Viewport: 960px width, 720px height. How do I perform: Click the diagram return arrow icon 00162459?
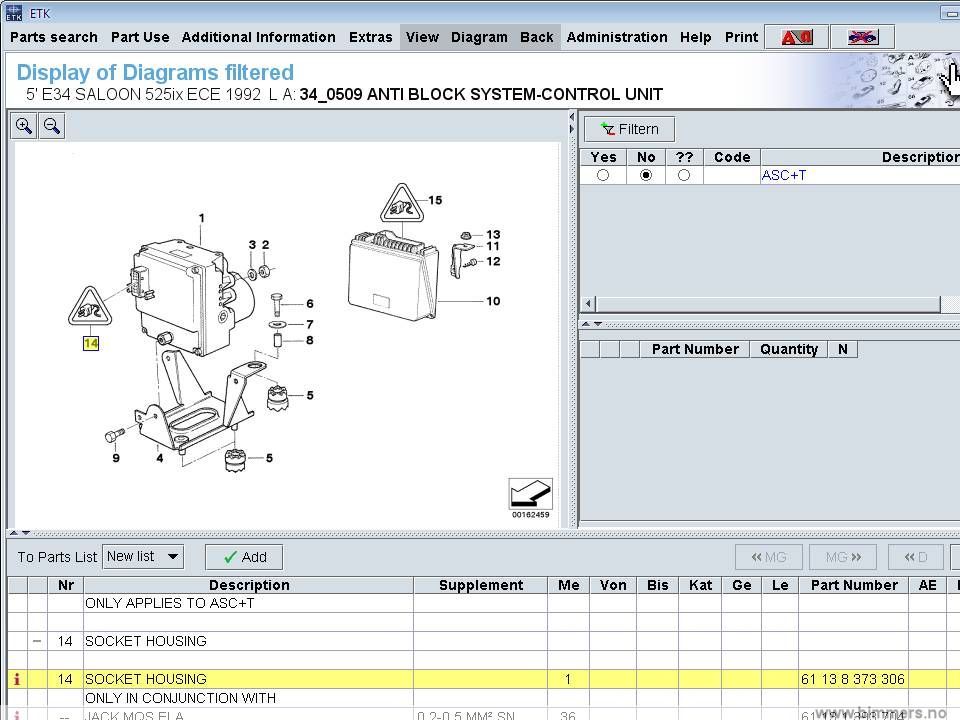(x=530, y=494)
